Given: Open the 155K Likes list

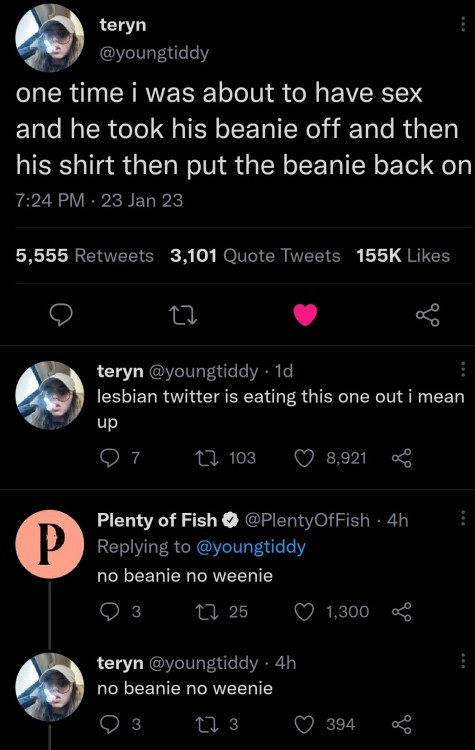Looking at the screenshot, I should tap(403, 255).
